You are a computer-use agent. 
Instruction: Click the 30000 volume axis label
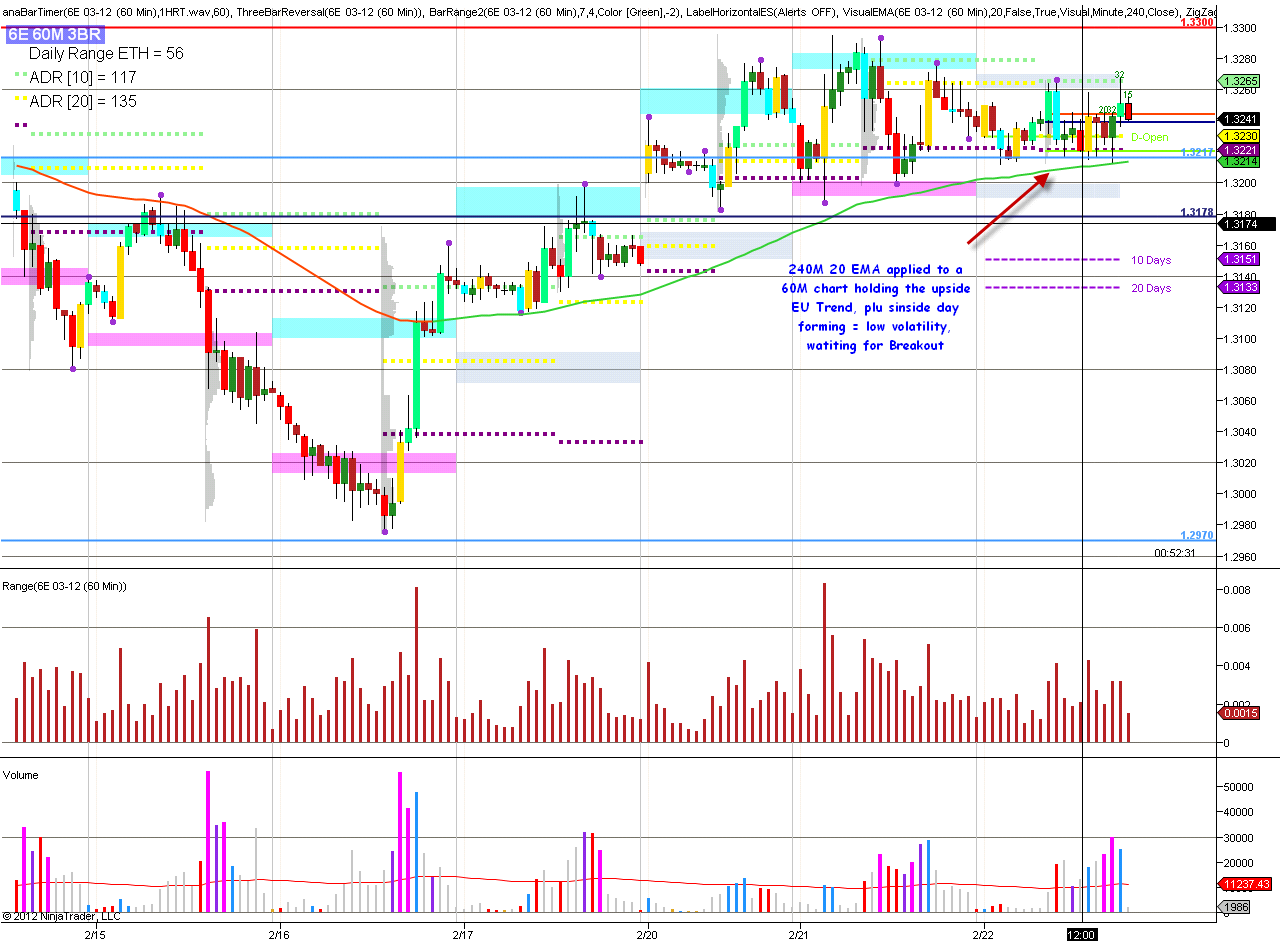[x=1238, y=837]
